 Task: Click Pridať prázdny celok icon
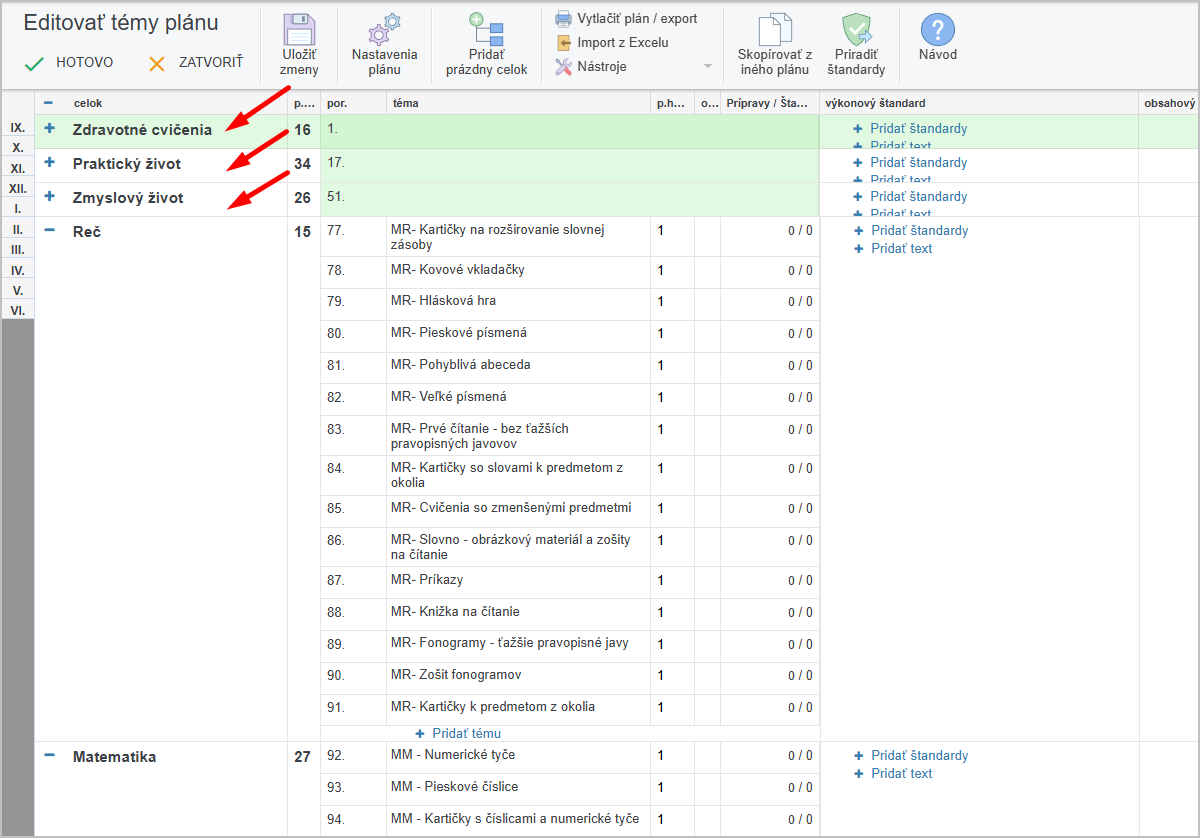click(486, 29)
